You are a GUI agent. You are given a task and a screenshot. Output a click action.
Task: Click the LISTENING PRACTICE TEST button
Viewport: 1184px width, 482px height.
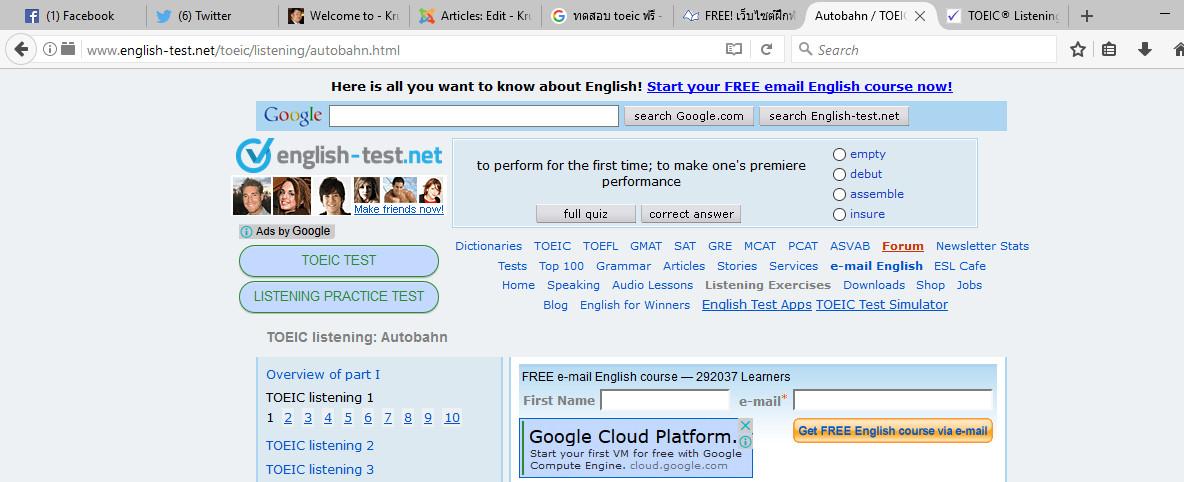click(x=338, y=296)
